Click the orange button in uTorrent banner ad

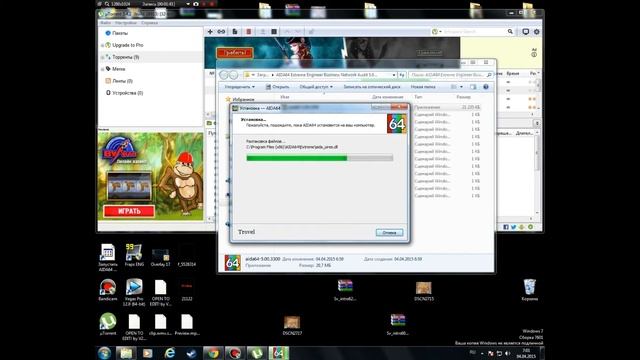235,53
